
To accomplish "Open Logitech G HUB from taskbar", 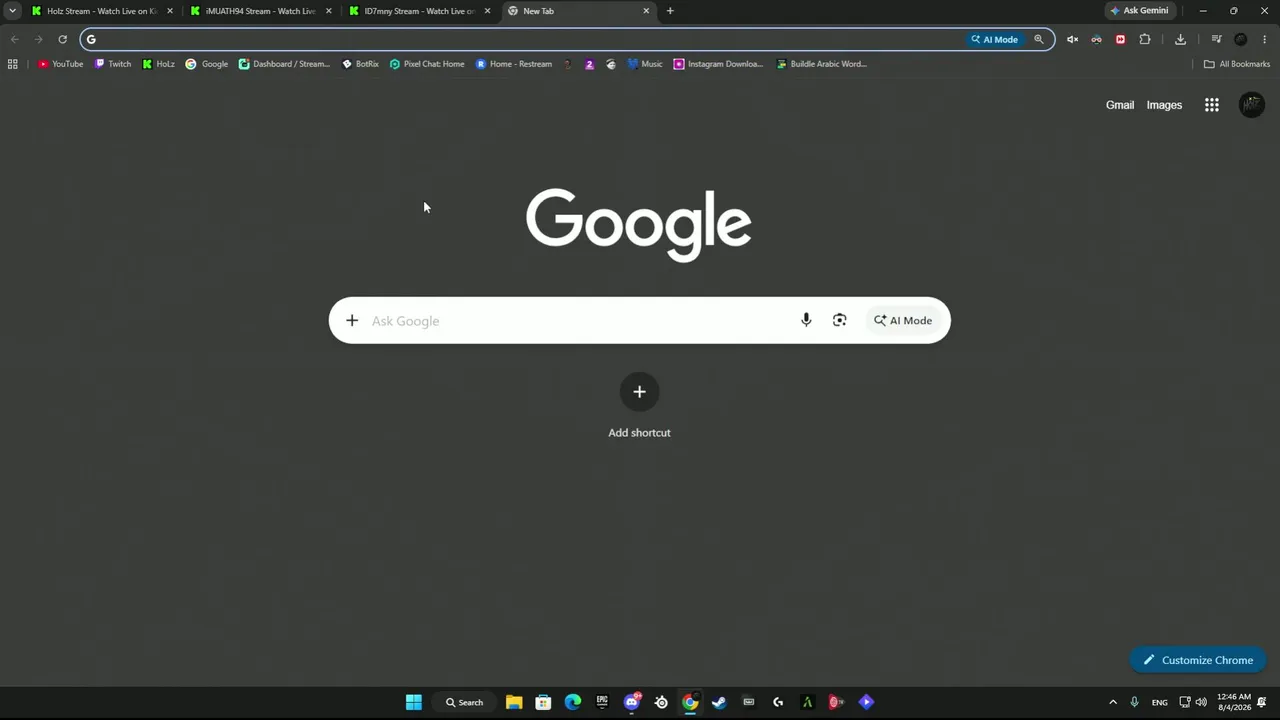I will pyautogui.click(x=778, y=702).
